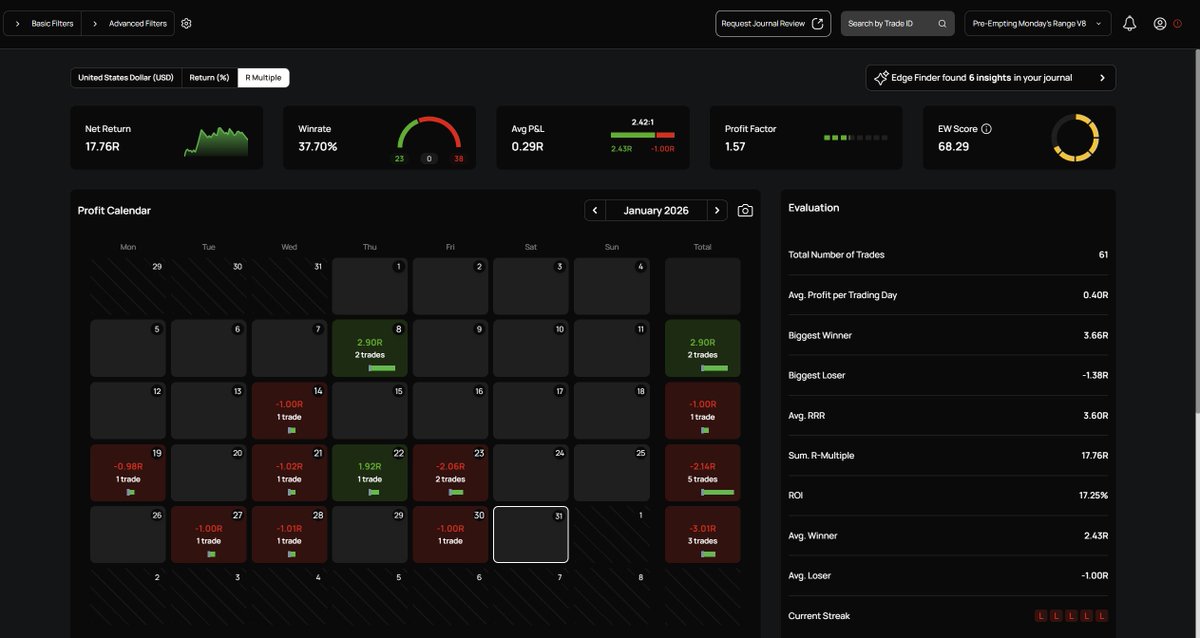The height and width of the screenshot is (638, 1200).
Task: Click the search magnifier icon
Action: tap(942, 23)
